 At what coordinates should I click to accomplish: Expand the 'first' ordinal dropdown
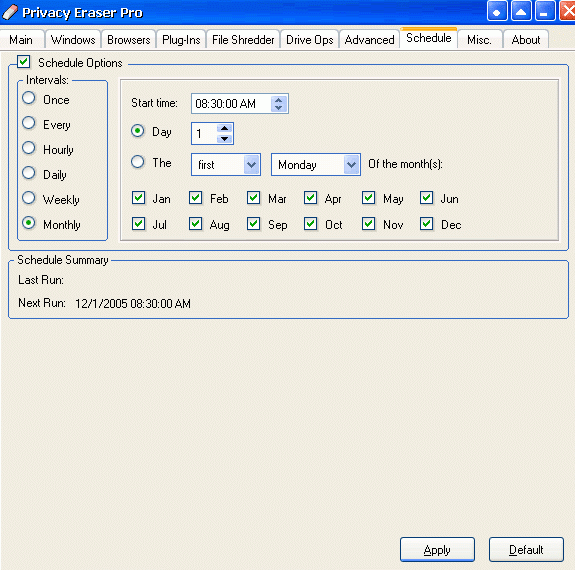(x=251, y=165)
